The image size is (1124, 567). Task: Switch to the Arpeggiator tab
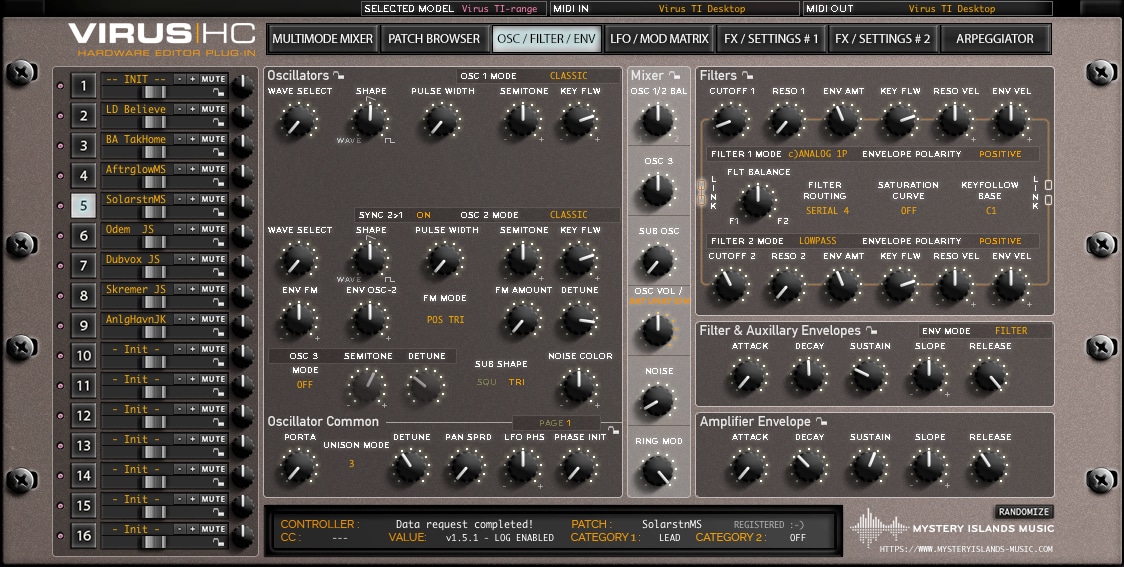(995, 39)
